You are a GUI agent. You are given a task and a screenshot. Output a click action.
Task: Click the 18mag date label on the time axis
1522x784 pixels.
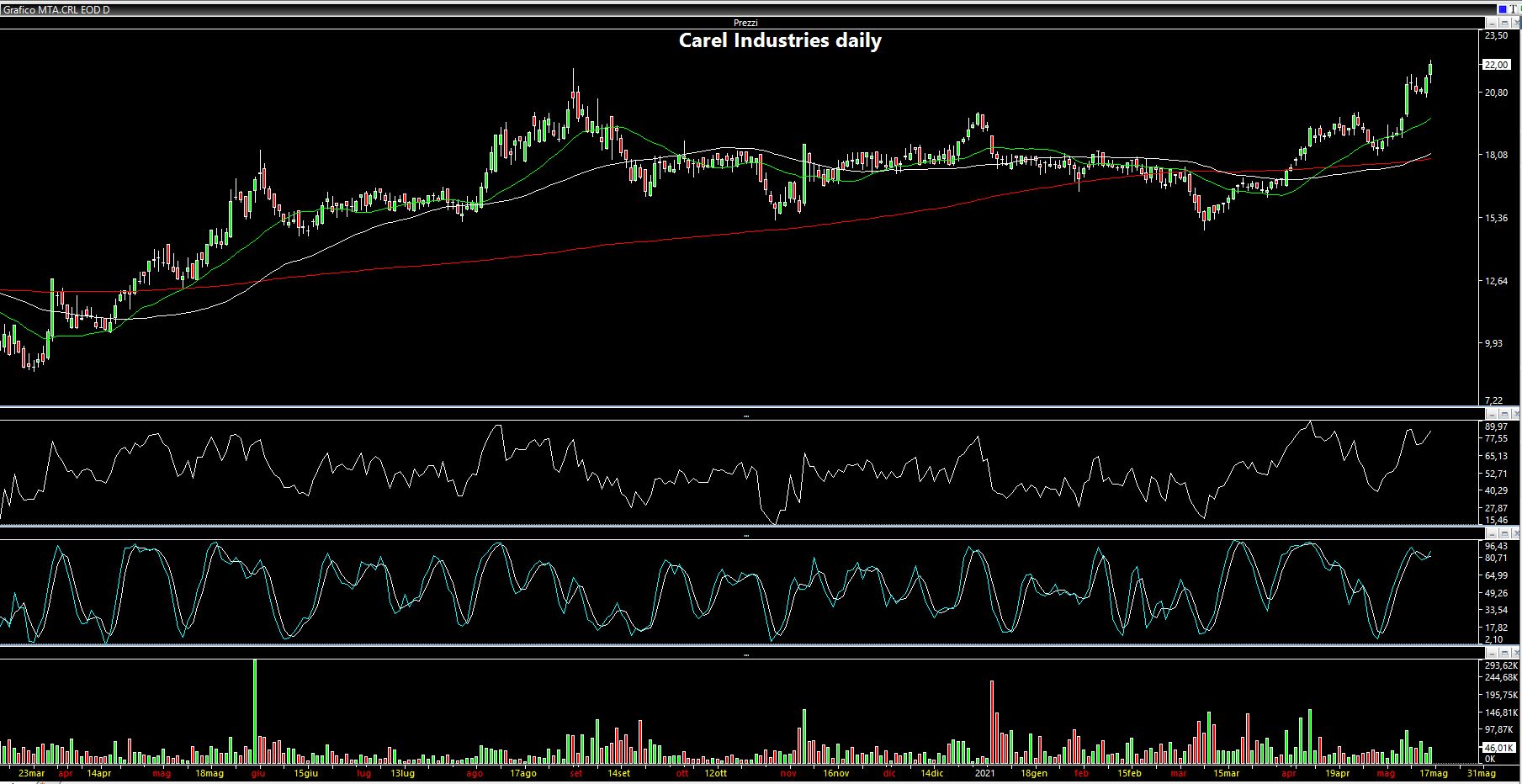[x=209, y=773]
